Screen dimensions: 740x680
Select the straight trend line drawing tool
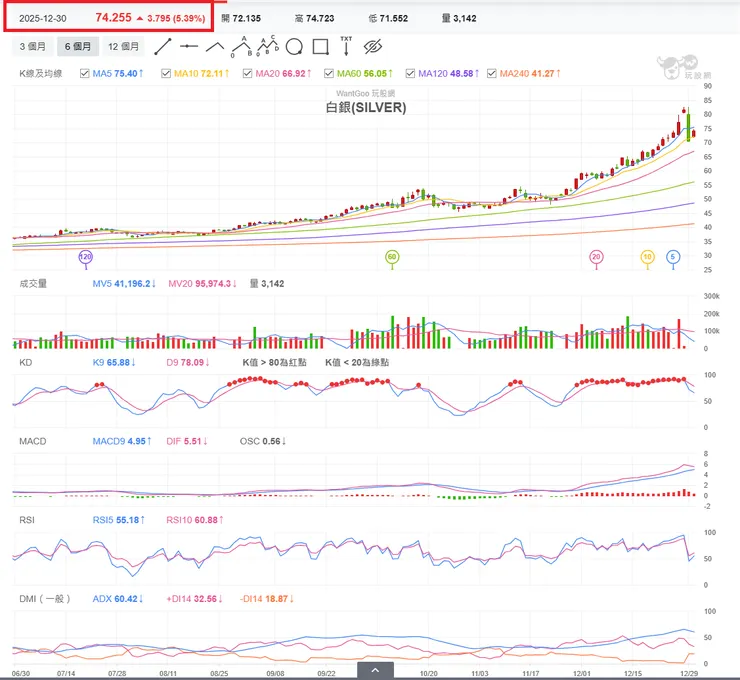pyautogui.click(x=163, y=46)
